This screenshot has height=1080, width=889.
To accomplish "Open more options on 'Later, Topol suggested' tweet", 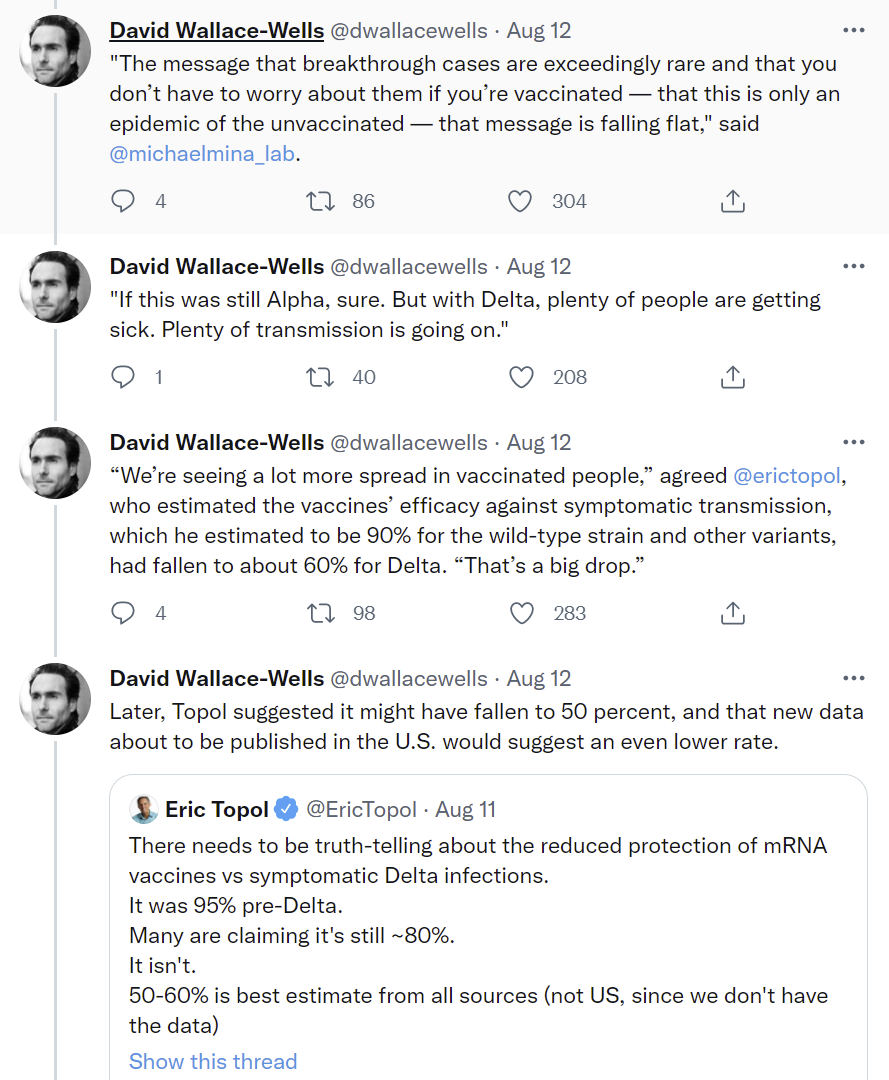I will point(853,679).
